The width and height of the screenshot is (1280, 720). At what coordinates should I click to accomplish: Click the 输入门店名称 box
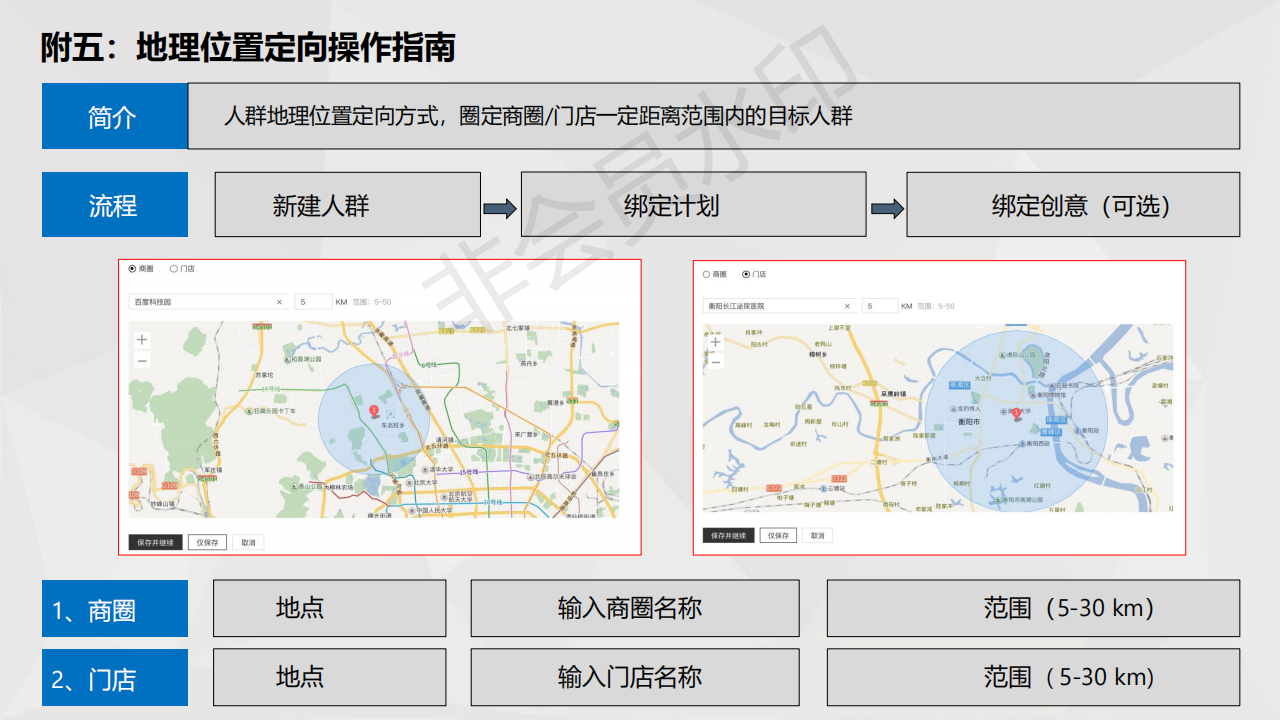(x=635, y=677)
